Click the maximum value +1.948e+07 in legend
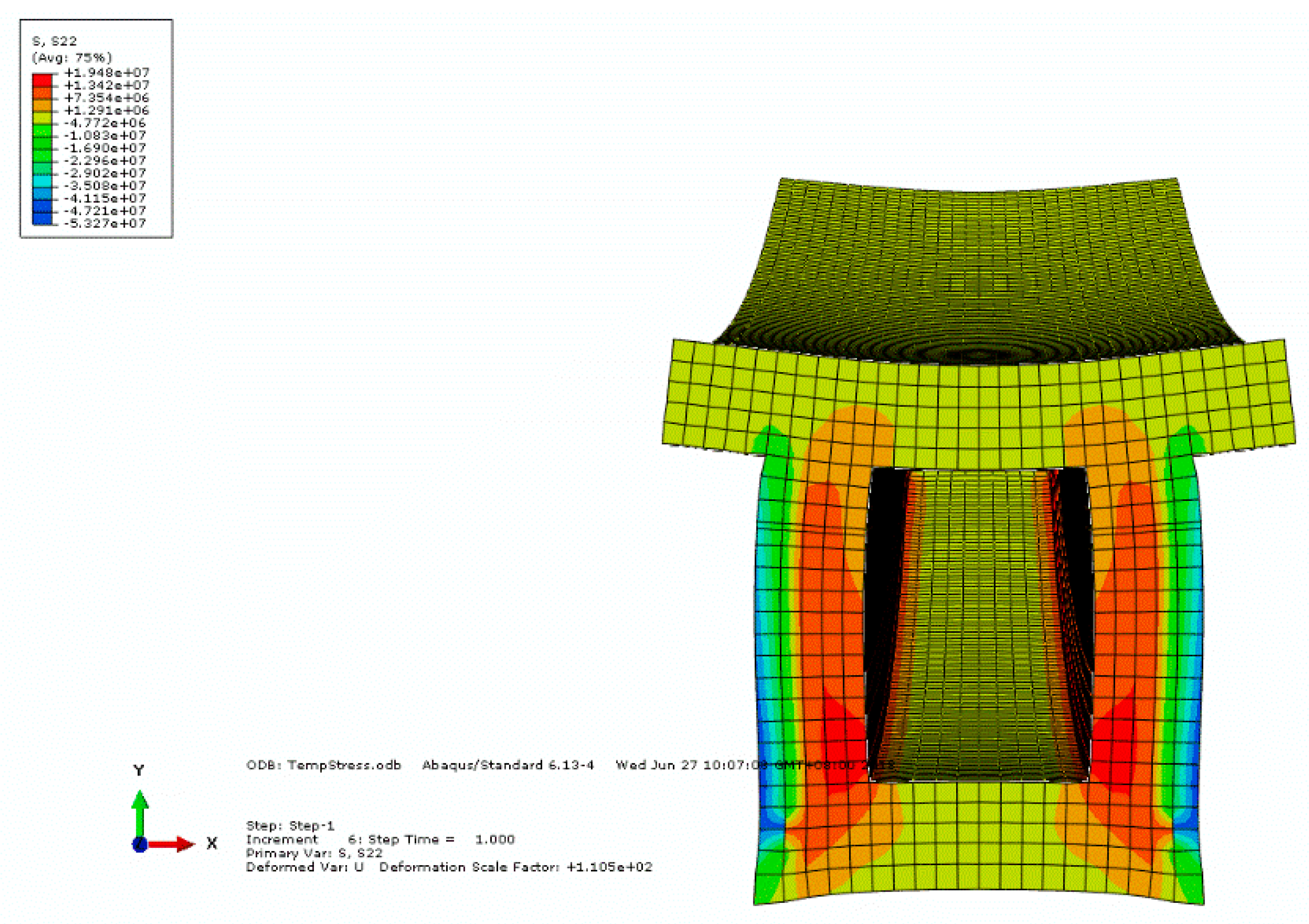Viewport: 1309px width, 924px height. pyautogui.click(x=107, y=73)
